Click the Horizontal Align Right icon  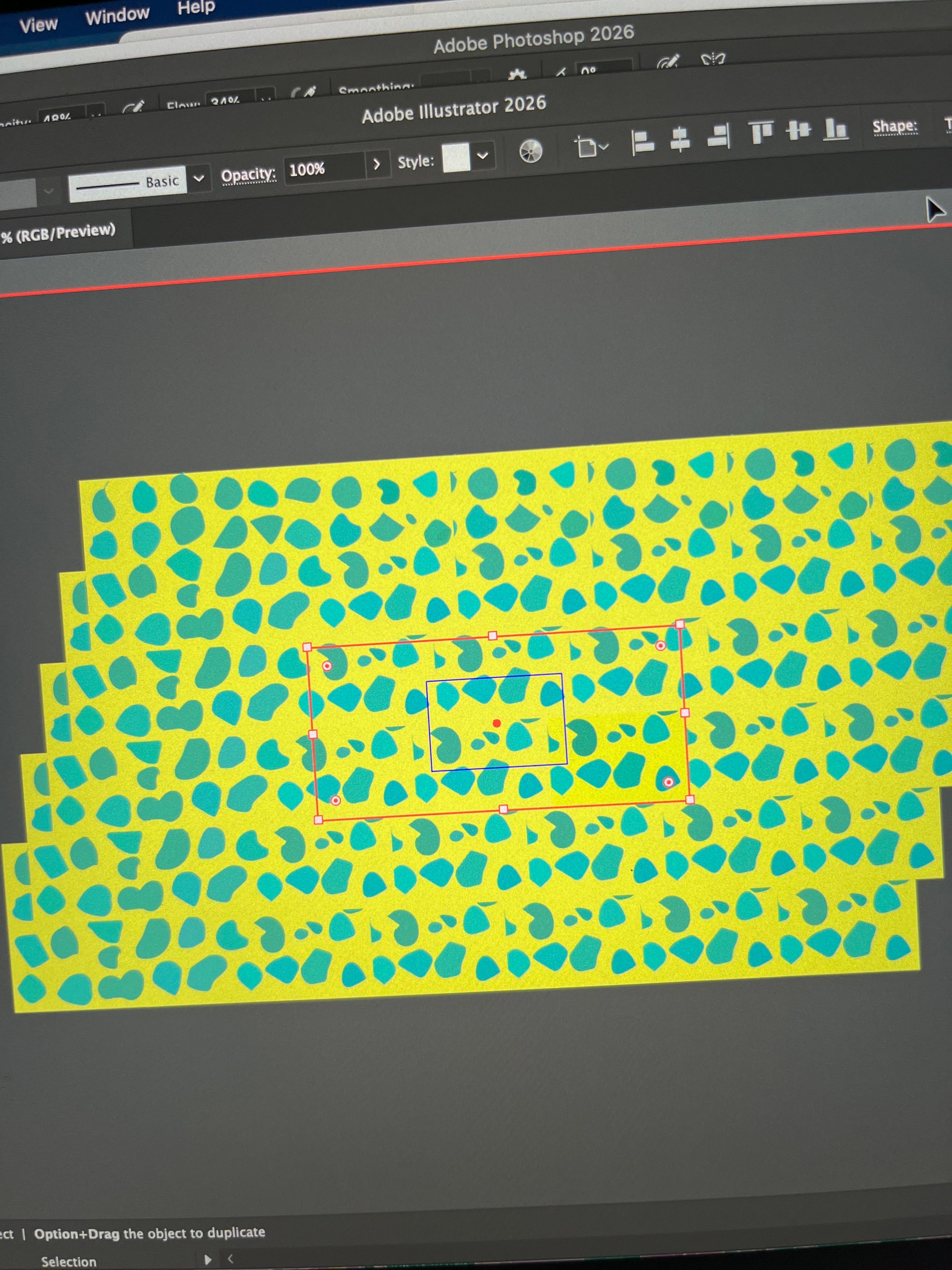[x=719, y=137]
